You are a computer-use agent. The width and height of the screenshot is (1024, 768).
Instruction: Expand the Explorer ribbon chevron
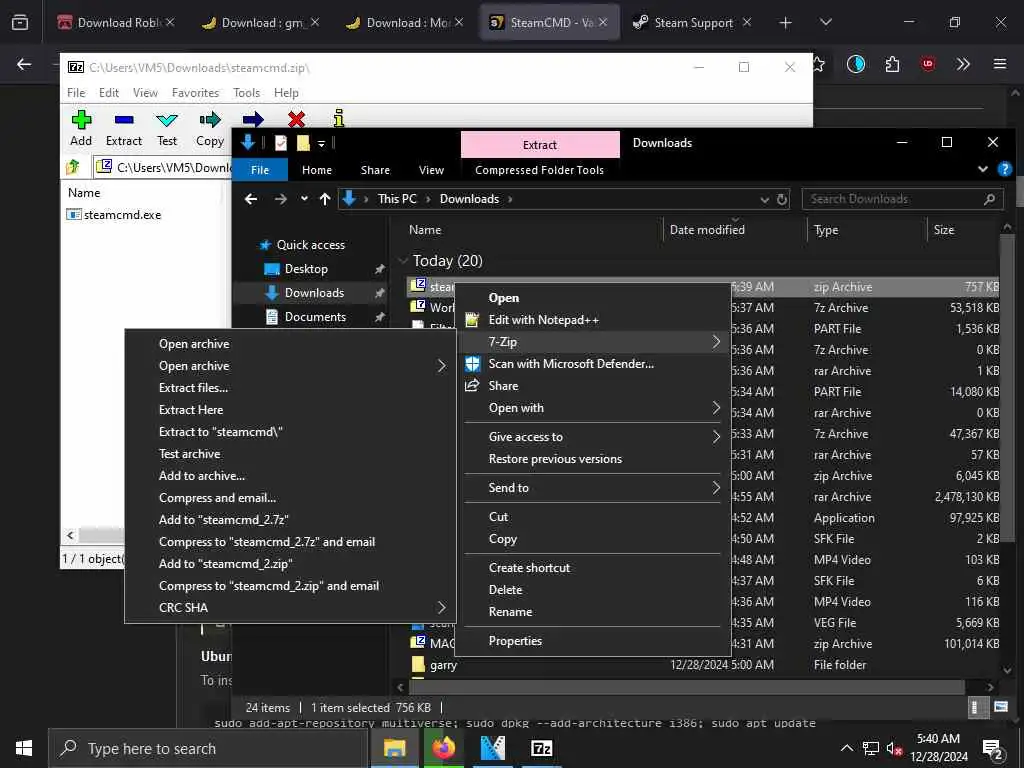click(x=983, y=169)
